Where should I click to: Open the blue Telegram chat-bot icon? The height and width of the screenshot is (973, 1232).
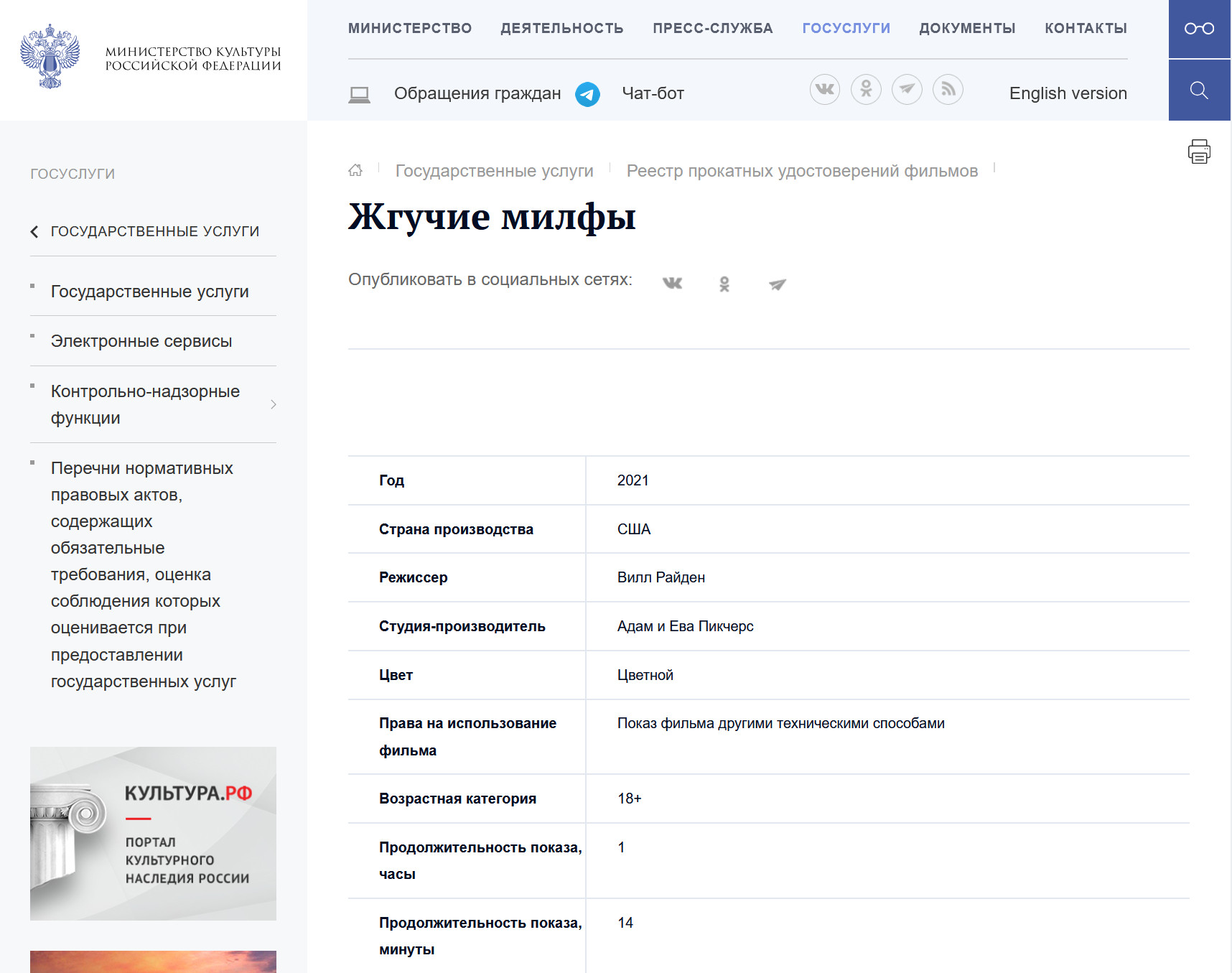pyautogui.click(x=587, y=94)
